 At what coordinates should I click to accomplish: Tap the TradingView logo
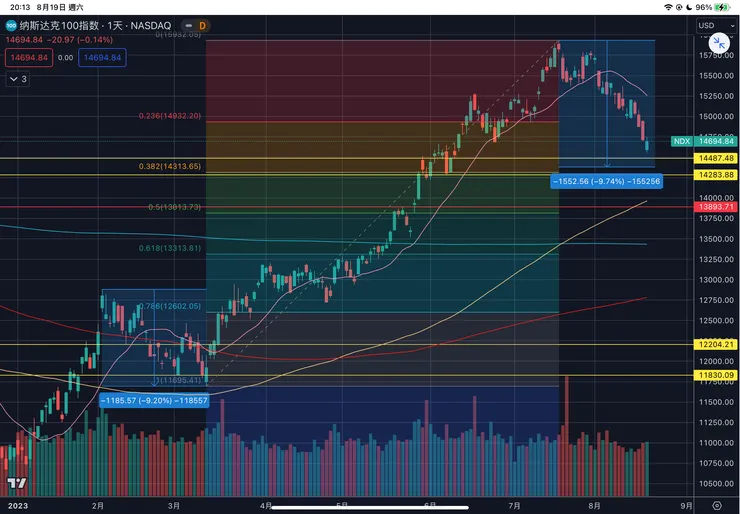(x=17, y=483)
